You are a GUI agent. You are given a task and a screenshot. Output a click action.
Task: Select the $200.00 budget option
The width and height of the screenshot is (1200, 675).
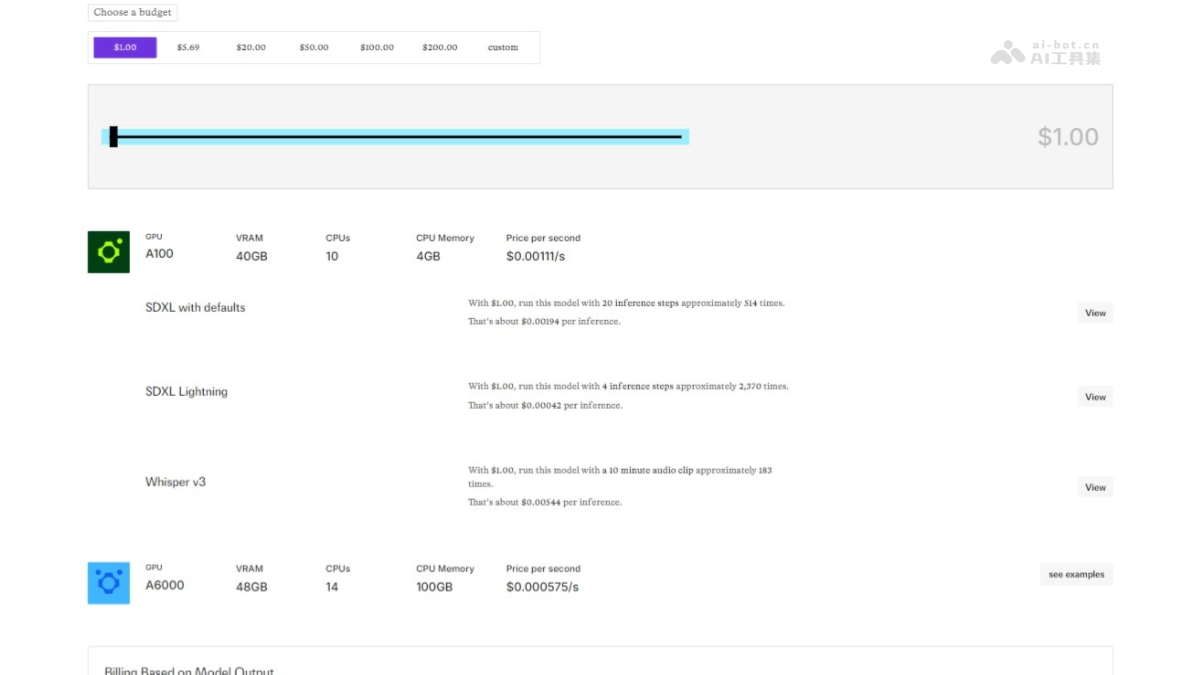pyautogui.click(x=440, y=47)
